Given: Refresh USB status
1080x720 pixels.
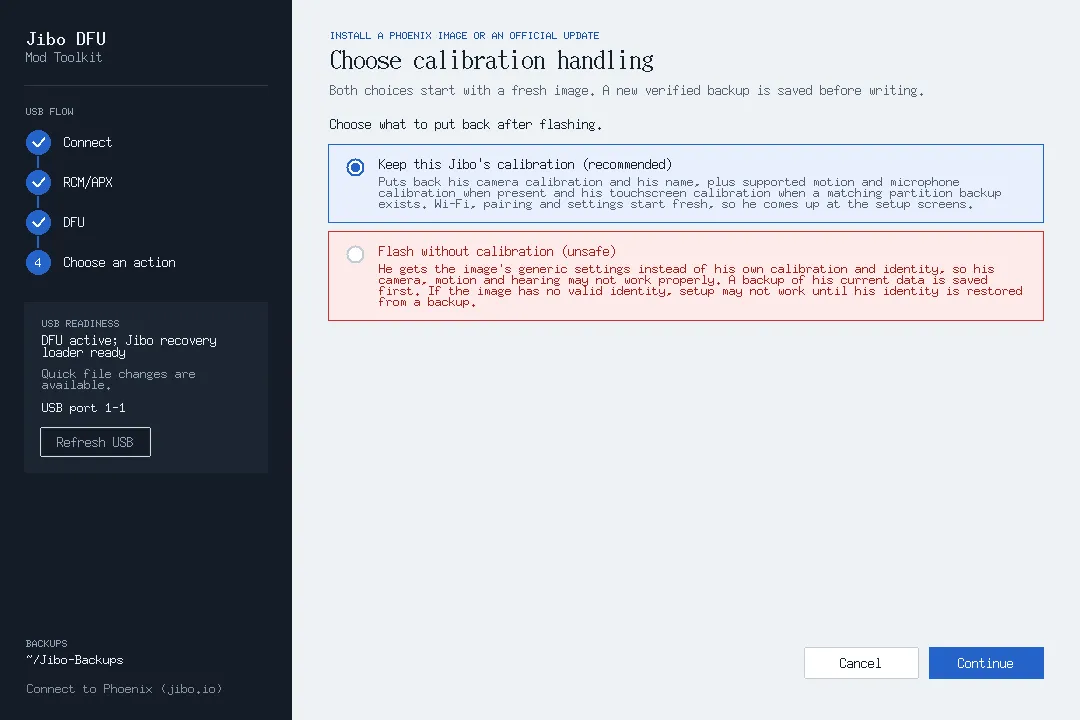Looking at the screenshot, I should (x=95, y=442).
